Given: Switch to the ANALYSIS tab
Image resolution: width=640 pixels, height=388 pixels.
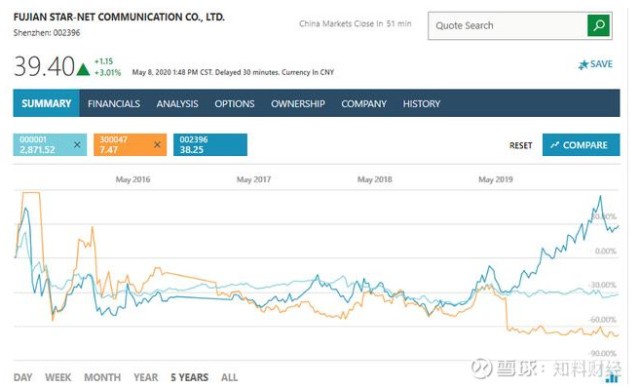Looking at the screenshot, I should 177,104.
